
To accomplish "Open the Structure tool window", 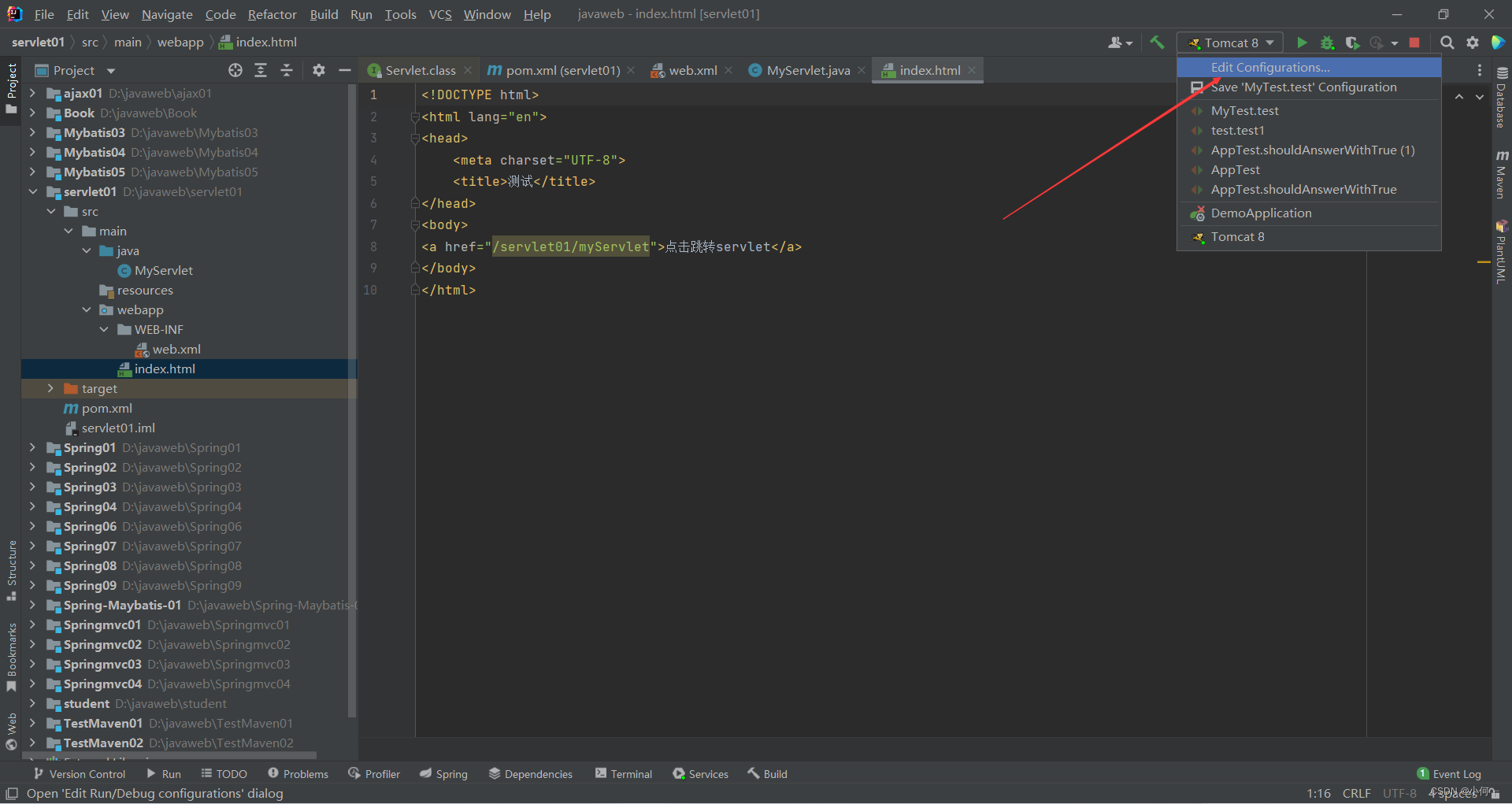I will [11, 570].
